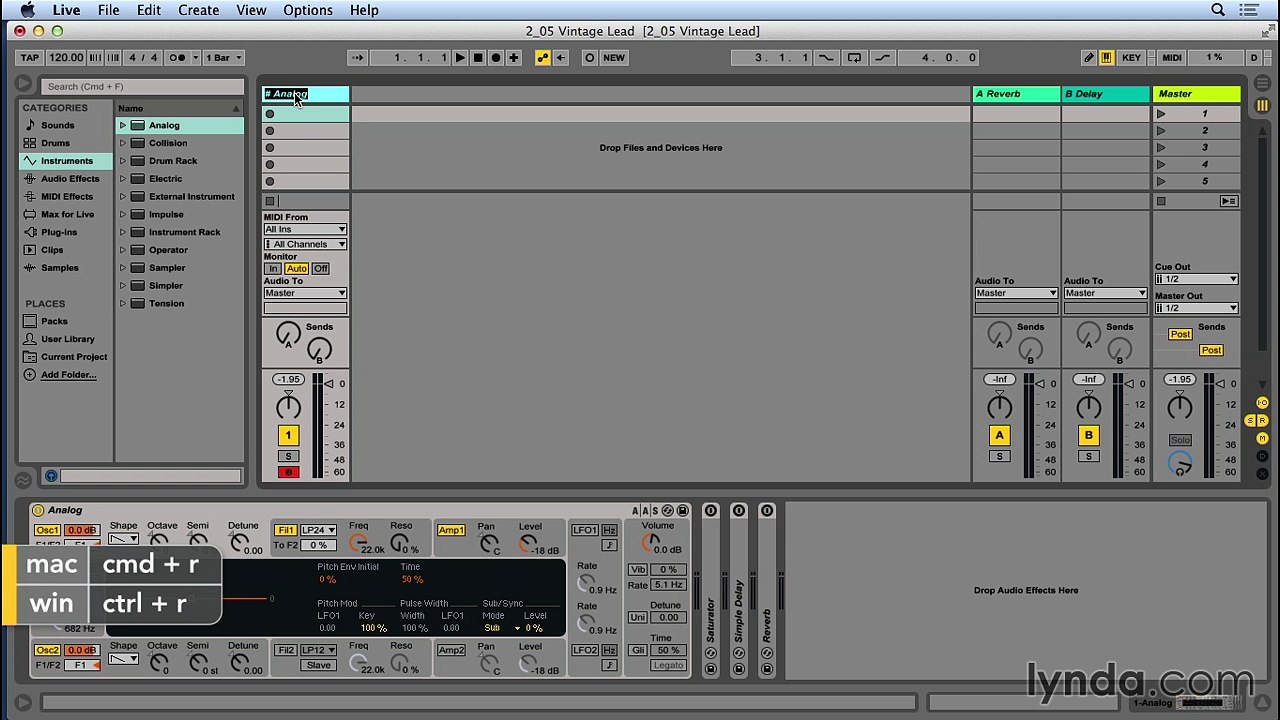The image size is (1280, 720).
Task: Toggle the LFO1 switch
Action: [585, 530]
